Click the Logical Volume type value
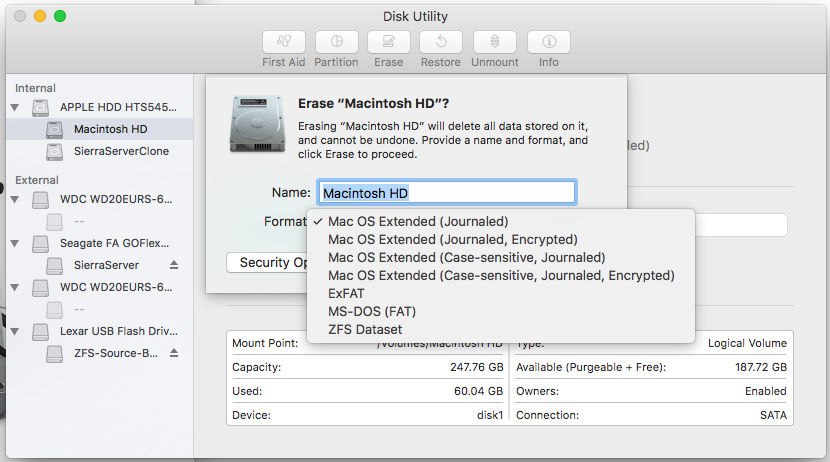The height and width of the screenshot is (462, 830). (x=747, y=343)
